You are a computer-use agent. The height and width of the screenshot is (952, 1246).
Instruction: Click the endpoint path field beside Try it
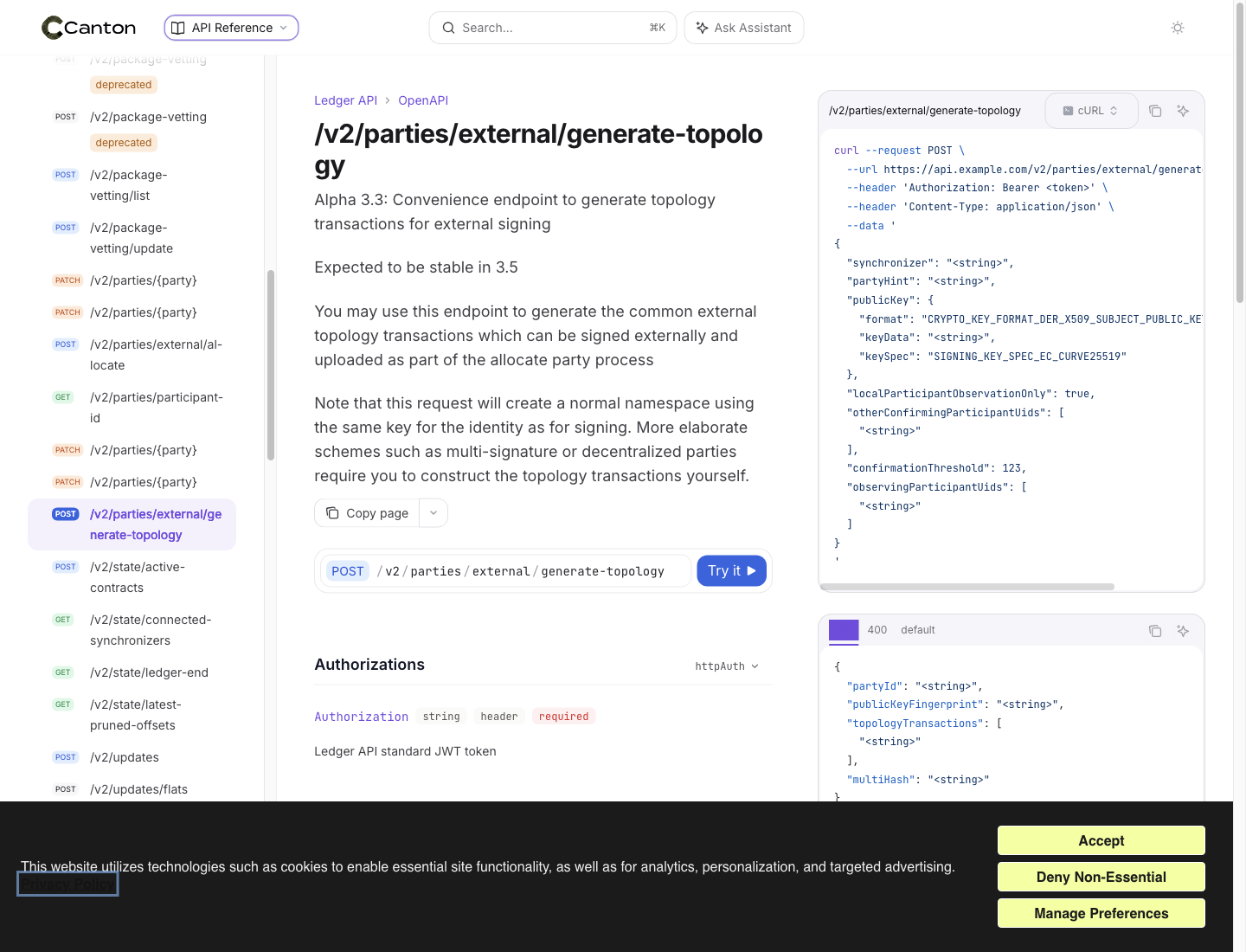506,571
